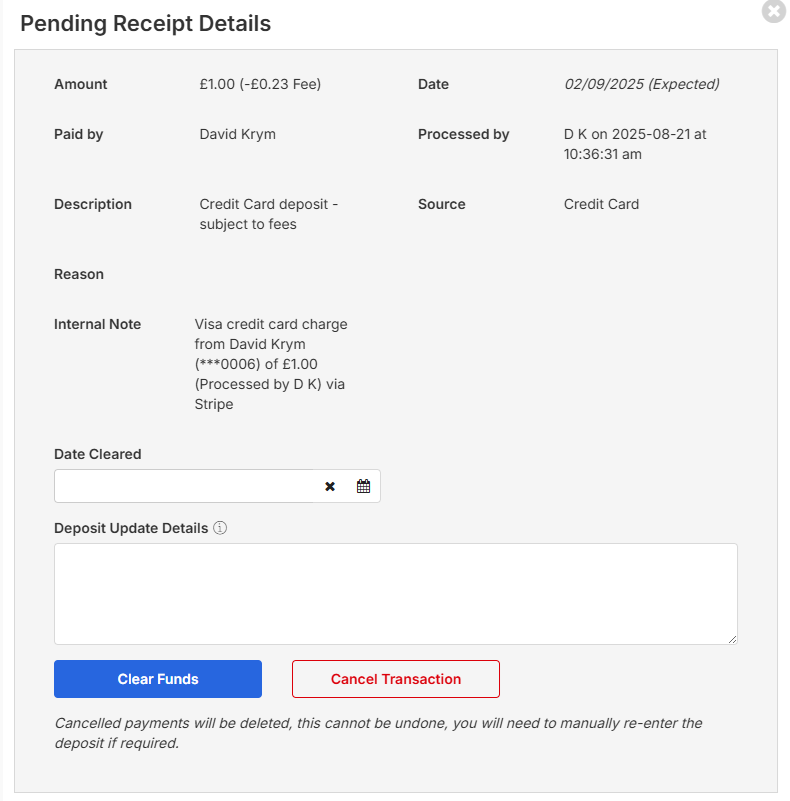
Task: Click the payer name David Krym
Action: 238,134
